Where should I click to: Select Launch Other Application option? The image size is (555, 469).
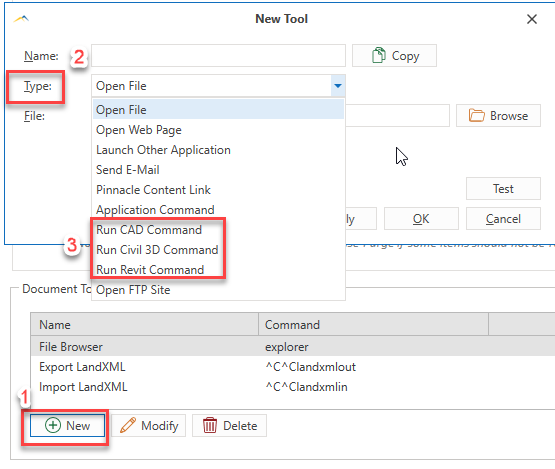pyautogui.click(x=218, y=150)
